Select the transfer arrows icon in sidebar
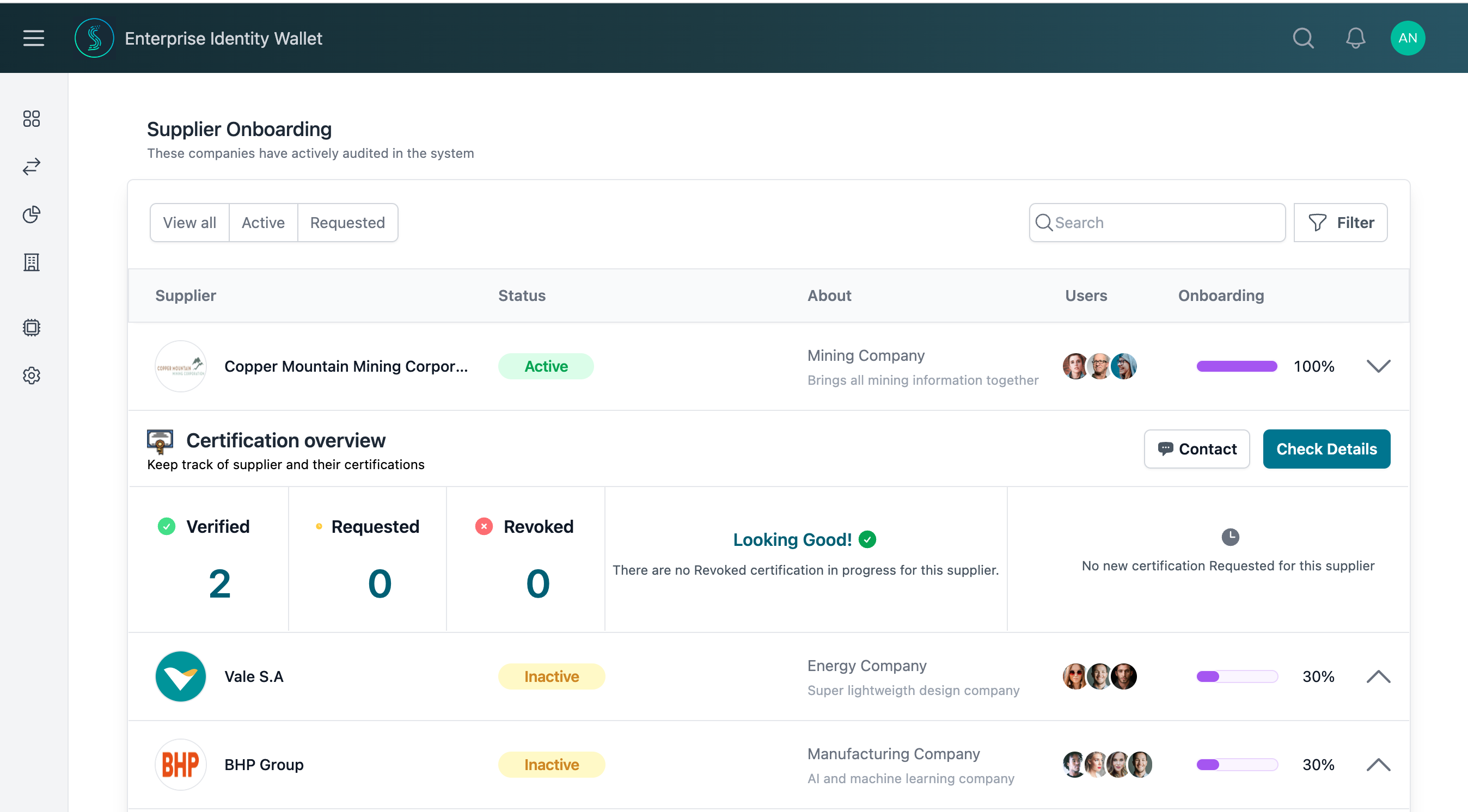The height and width of the screenshot is (812, 1468). [32, 167]
